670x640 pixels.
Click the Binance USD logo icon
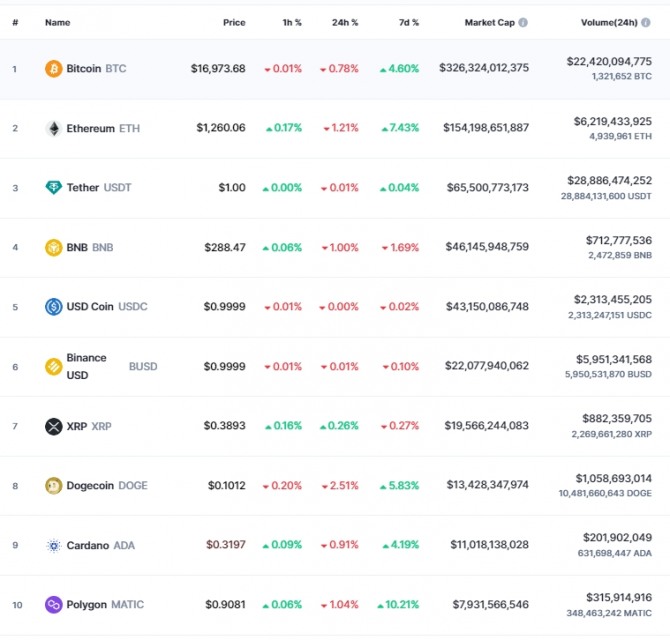pos(53,366)
